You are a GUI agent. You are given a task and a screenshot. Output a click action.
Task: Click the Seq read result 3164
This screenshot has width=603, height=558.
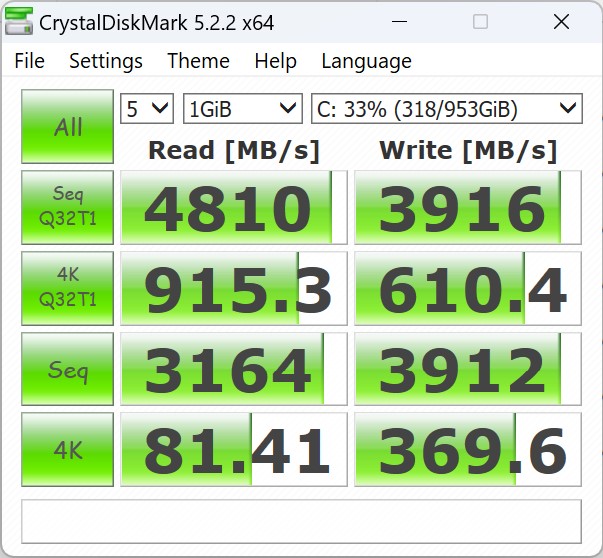[234, 369]
